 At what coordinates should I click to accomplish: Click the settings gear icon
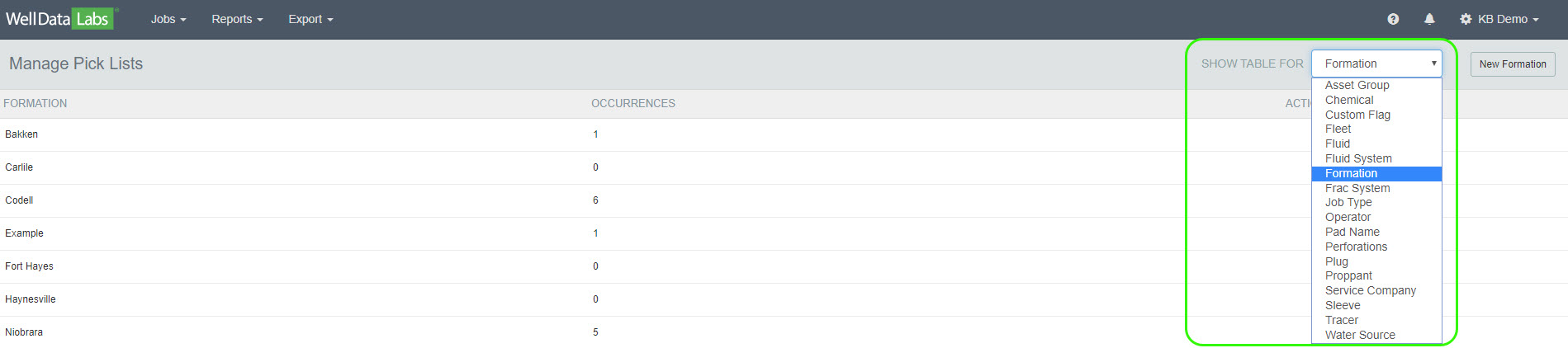coord(1466,19)
